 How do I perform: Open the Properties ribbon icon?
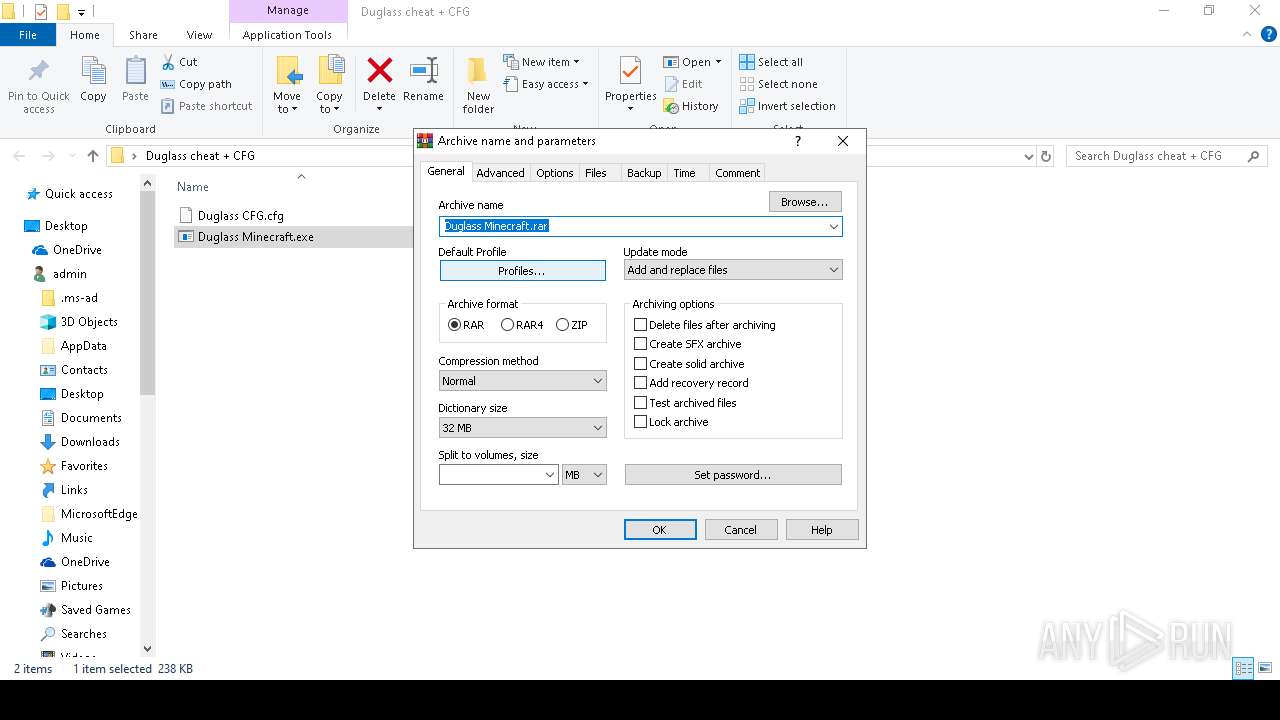click(630, 72)
